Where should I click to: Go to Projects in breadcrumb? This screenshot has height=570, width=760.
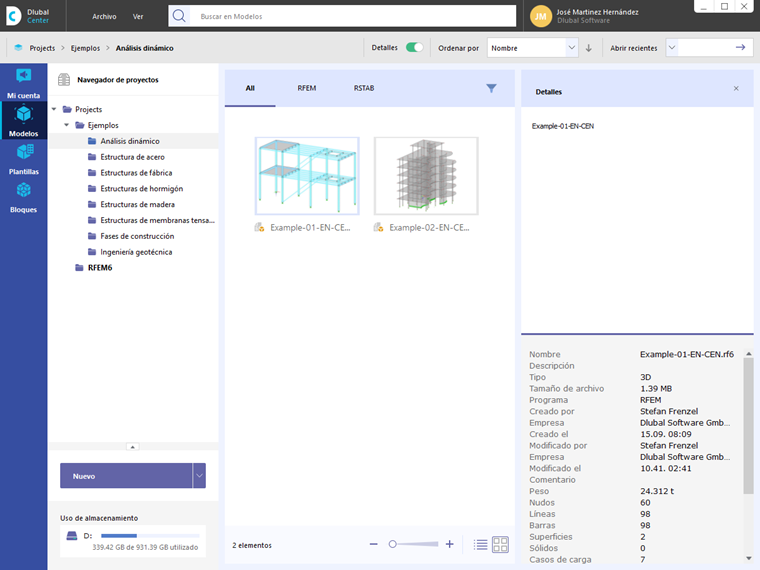point(42,48)
